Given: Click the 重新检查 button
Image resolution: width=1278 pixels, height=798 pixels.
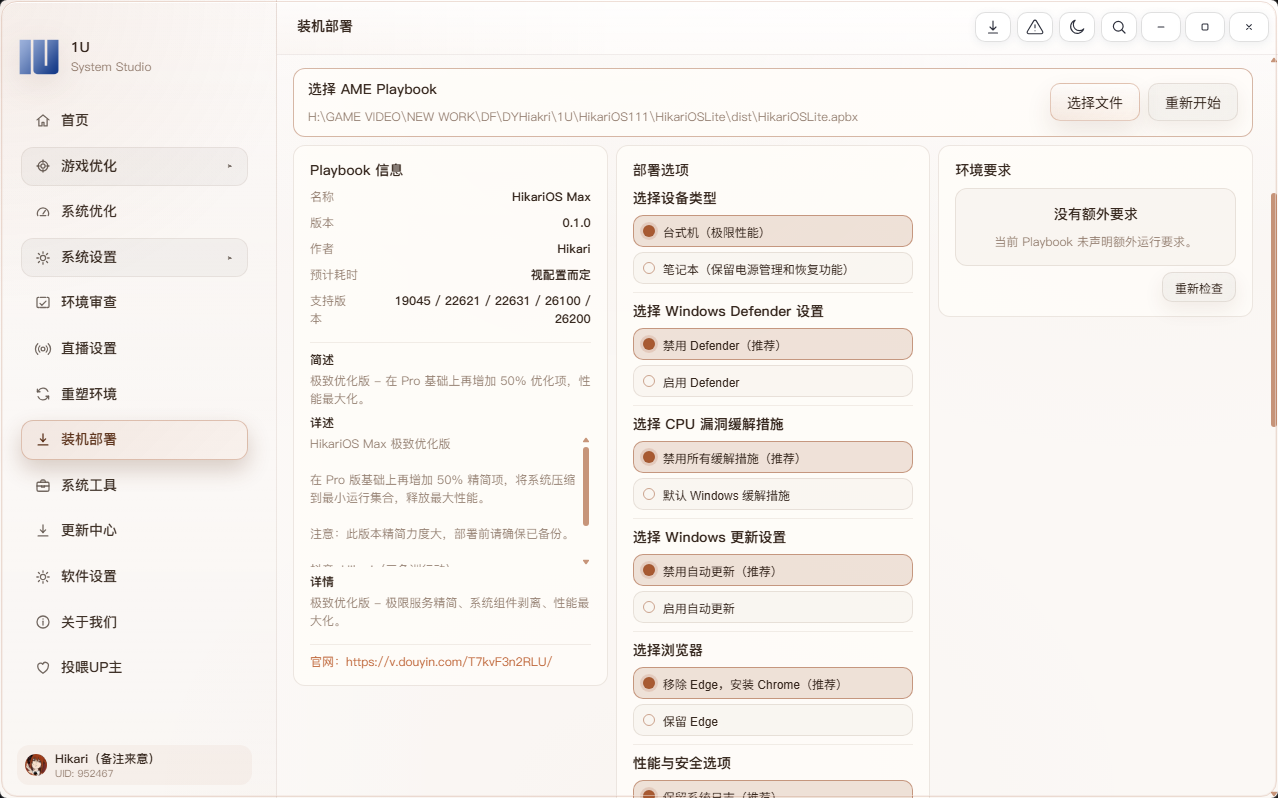Looking at the screenshot, I should coord(1199,288).
